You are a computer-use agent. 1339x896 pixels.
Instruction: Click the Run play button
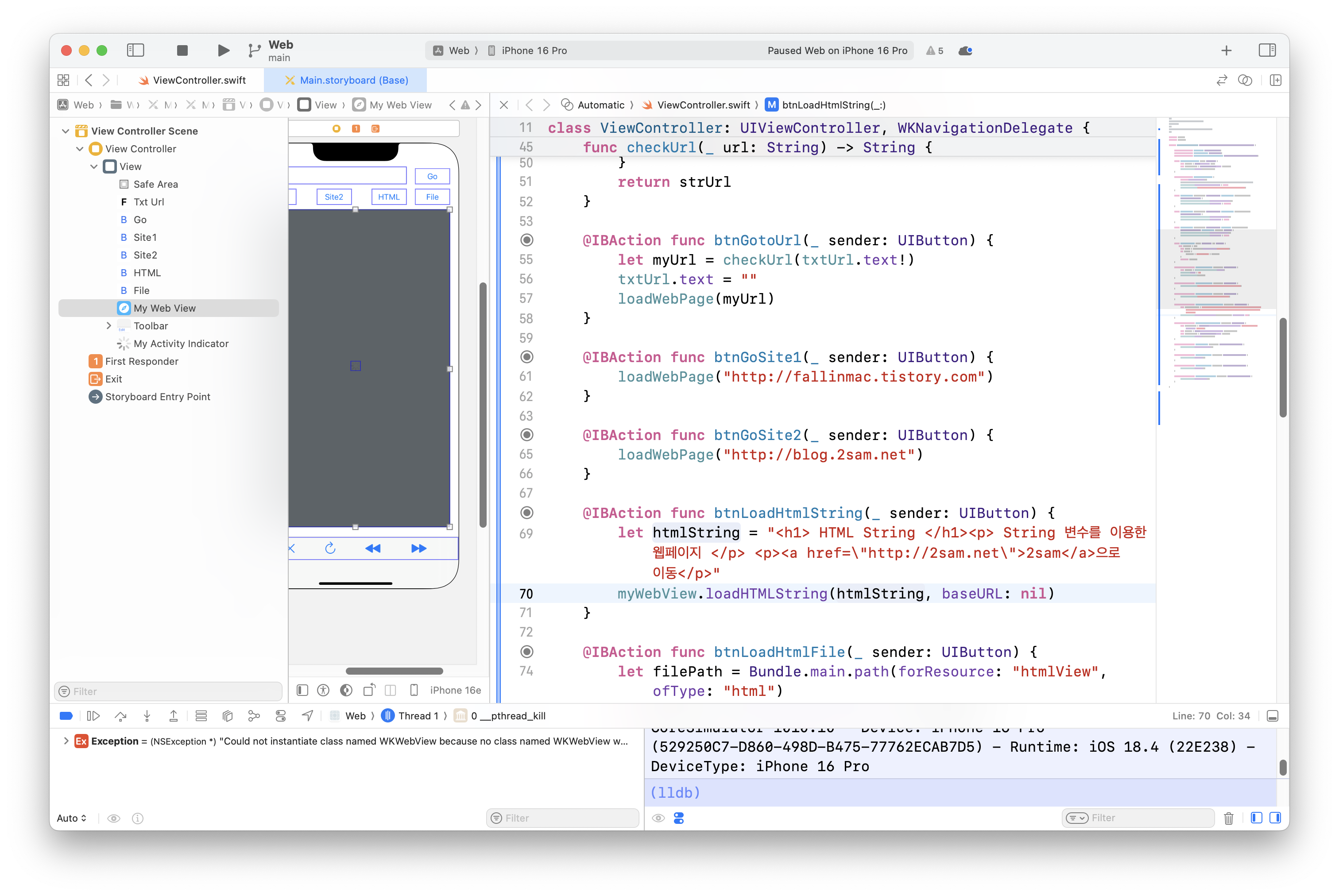(224, 50)
